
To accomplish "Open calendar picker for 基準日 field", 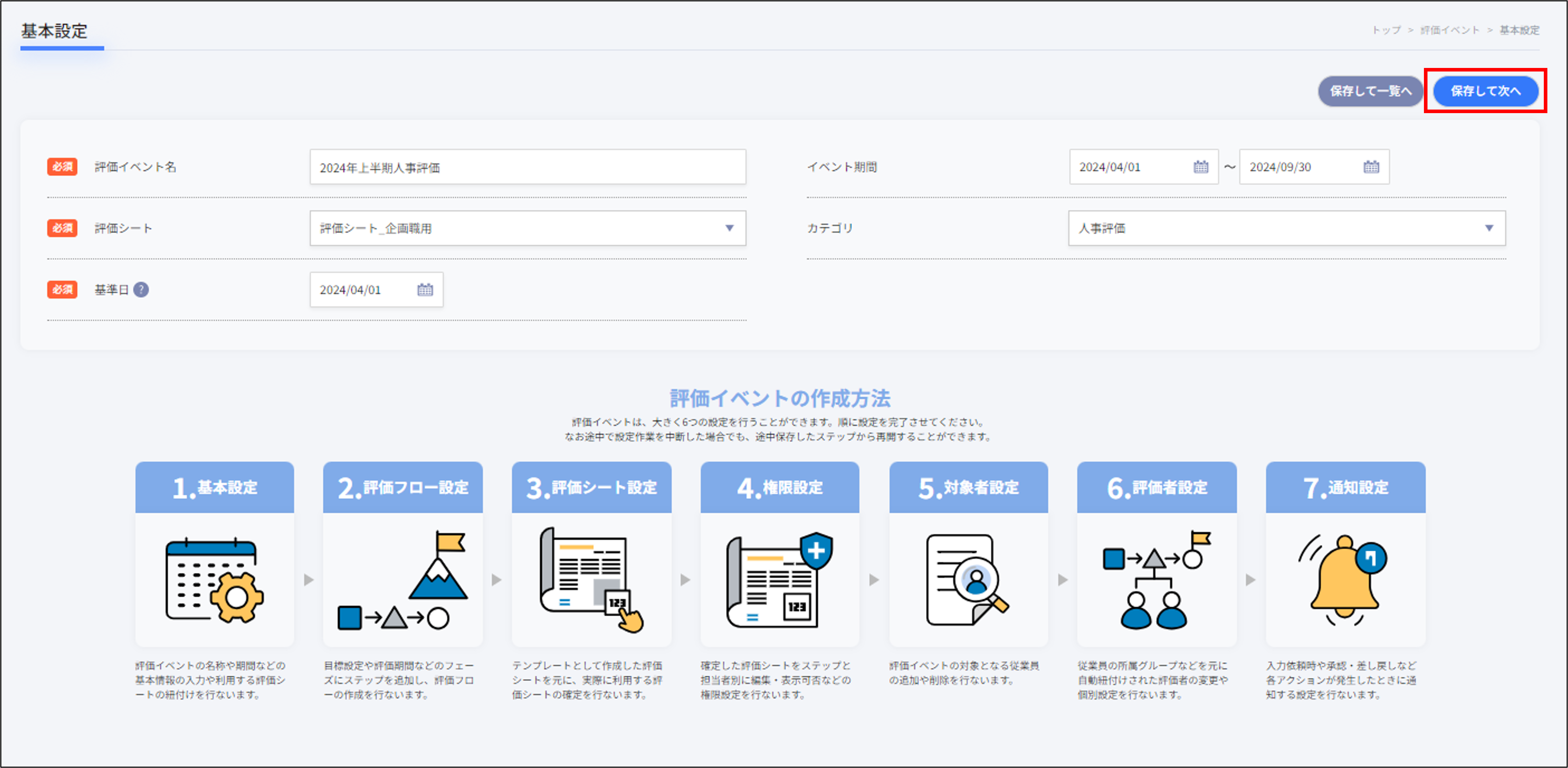I will point(425,290).
